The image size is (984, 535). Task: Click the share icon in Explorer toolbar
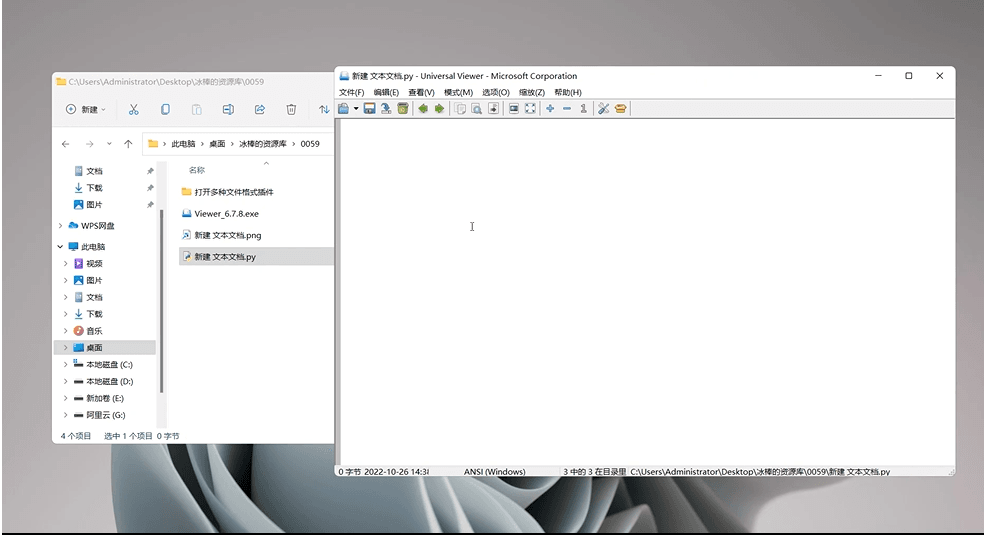point(260,109)
